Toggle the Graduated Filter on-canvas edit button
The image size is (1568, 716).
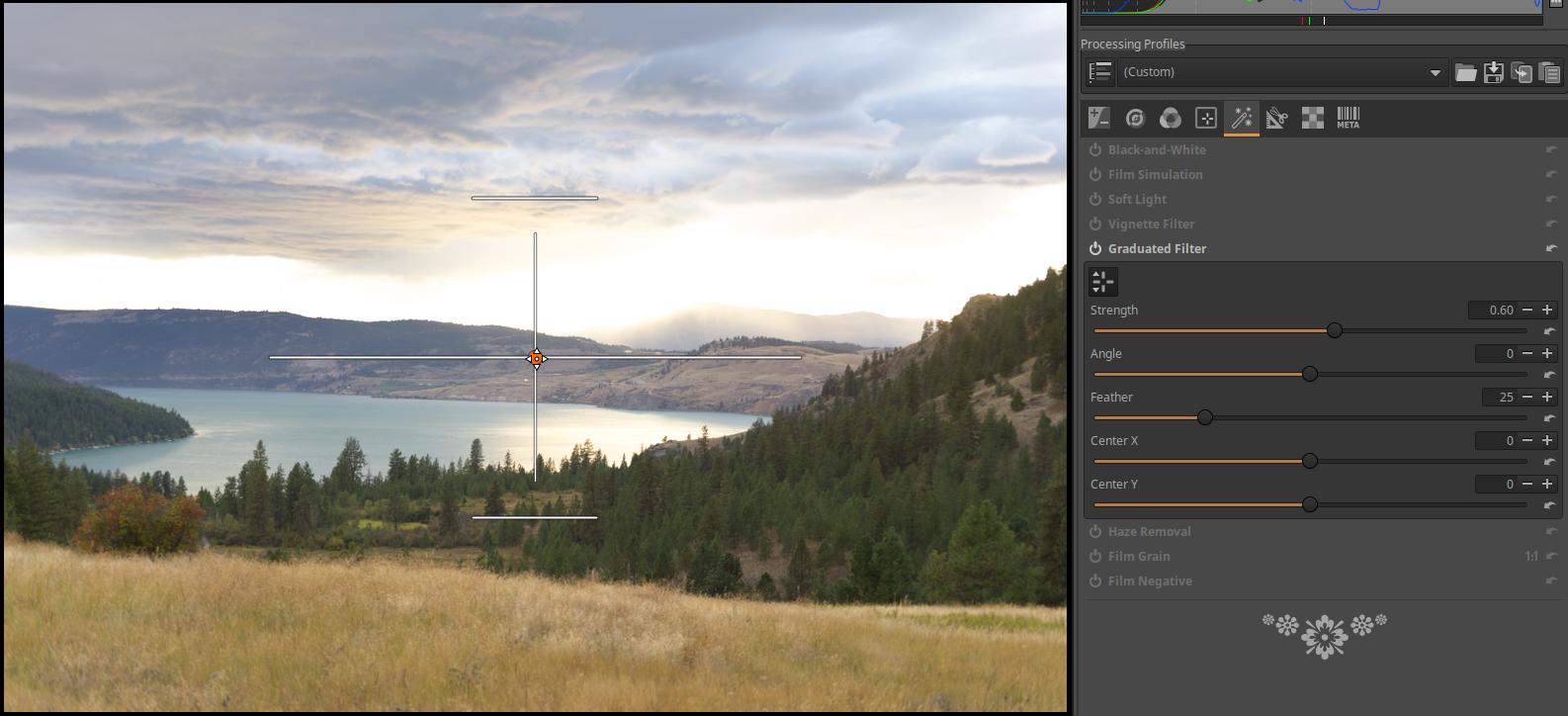(1102, 282)
